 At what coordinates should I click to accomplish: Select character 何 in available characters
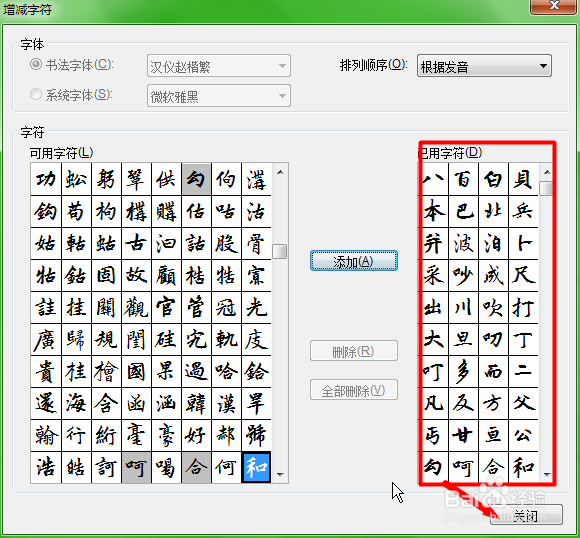226,467
